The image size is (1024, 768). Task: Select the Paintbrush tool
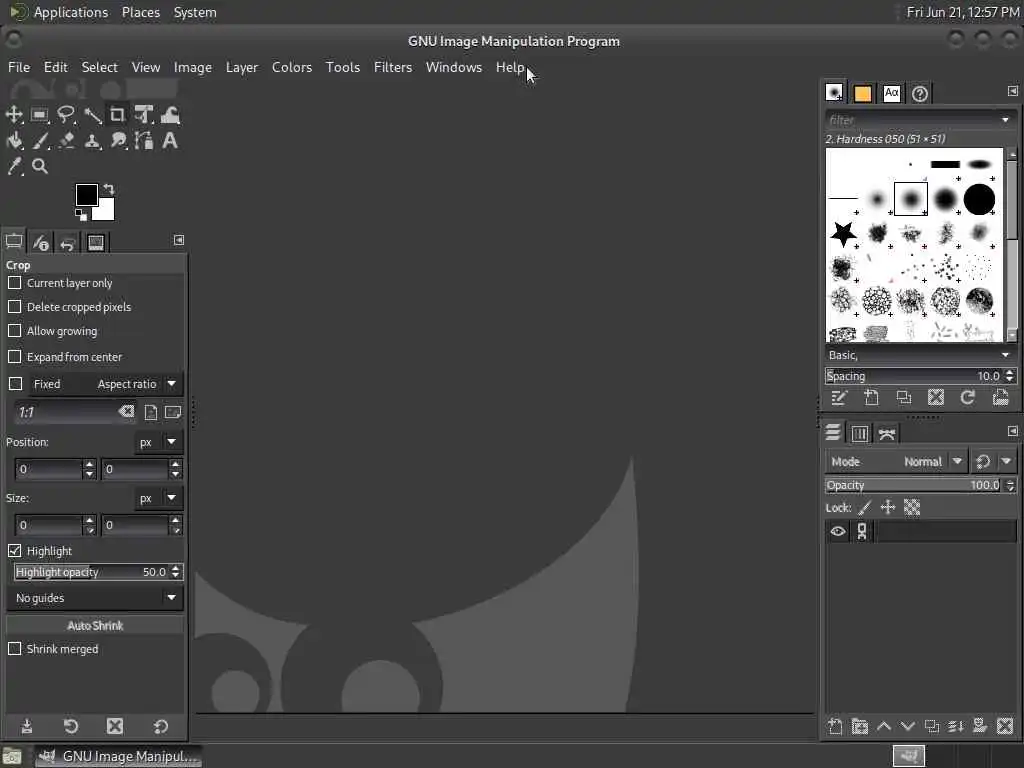point(39,140)
